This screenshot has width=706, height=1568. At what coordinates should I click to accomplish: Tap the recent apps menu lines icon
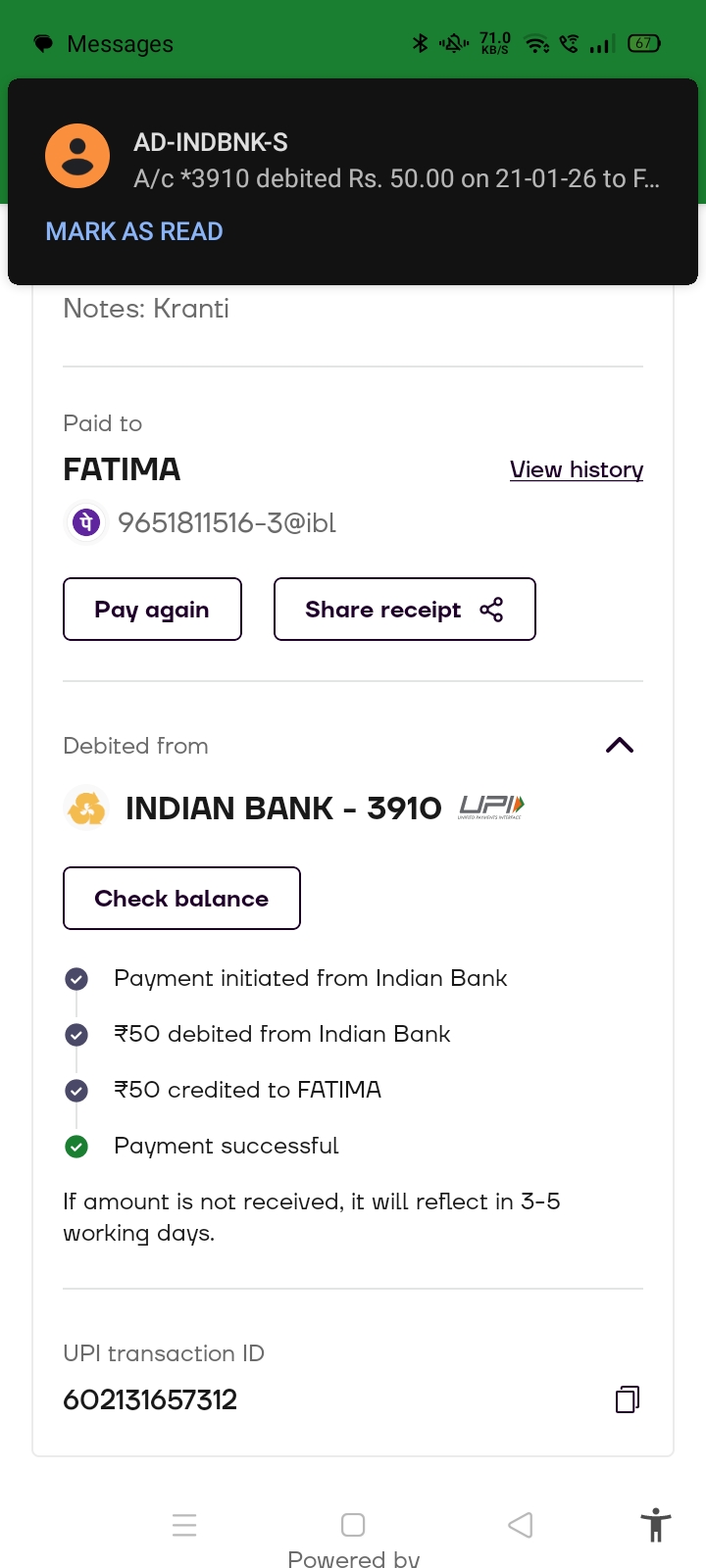[184, 1525]
